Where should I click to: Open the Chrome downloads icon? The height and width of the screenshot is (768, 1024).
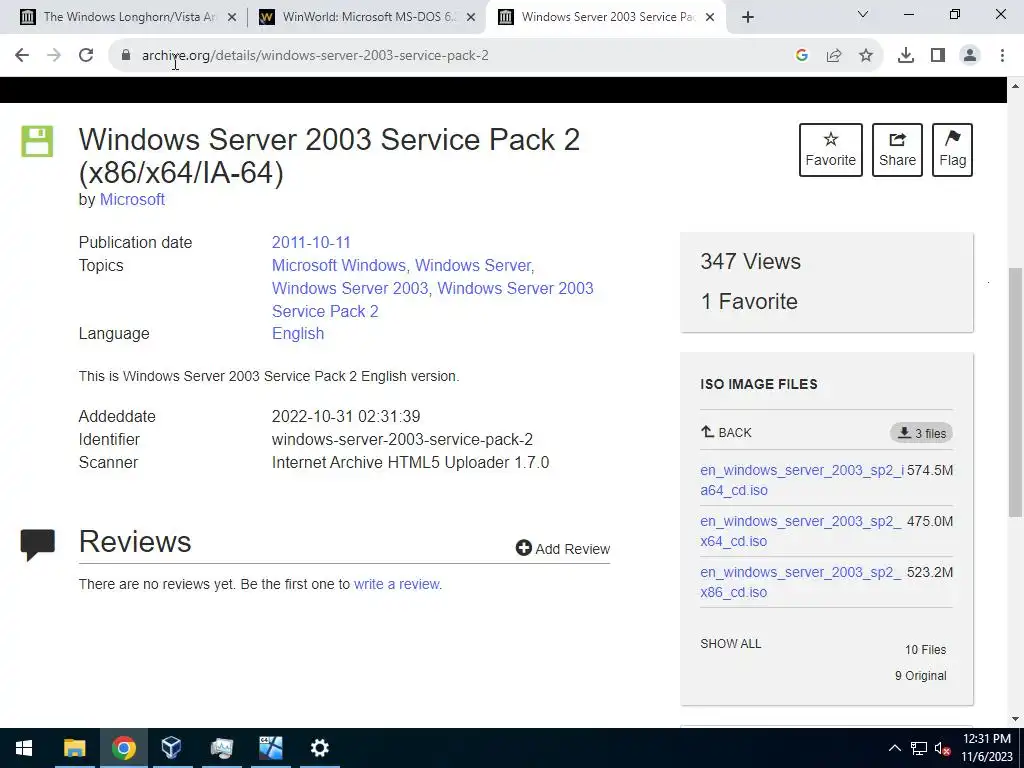[906, 56]
